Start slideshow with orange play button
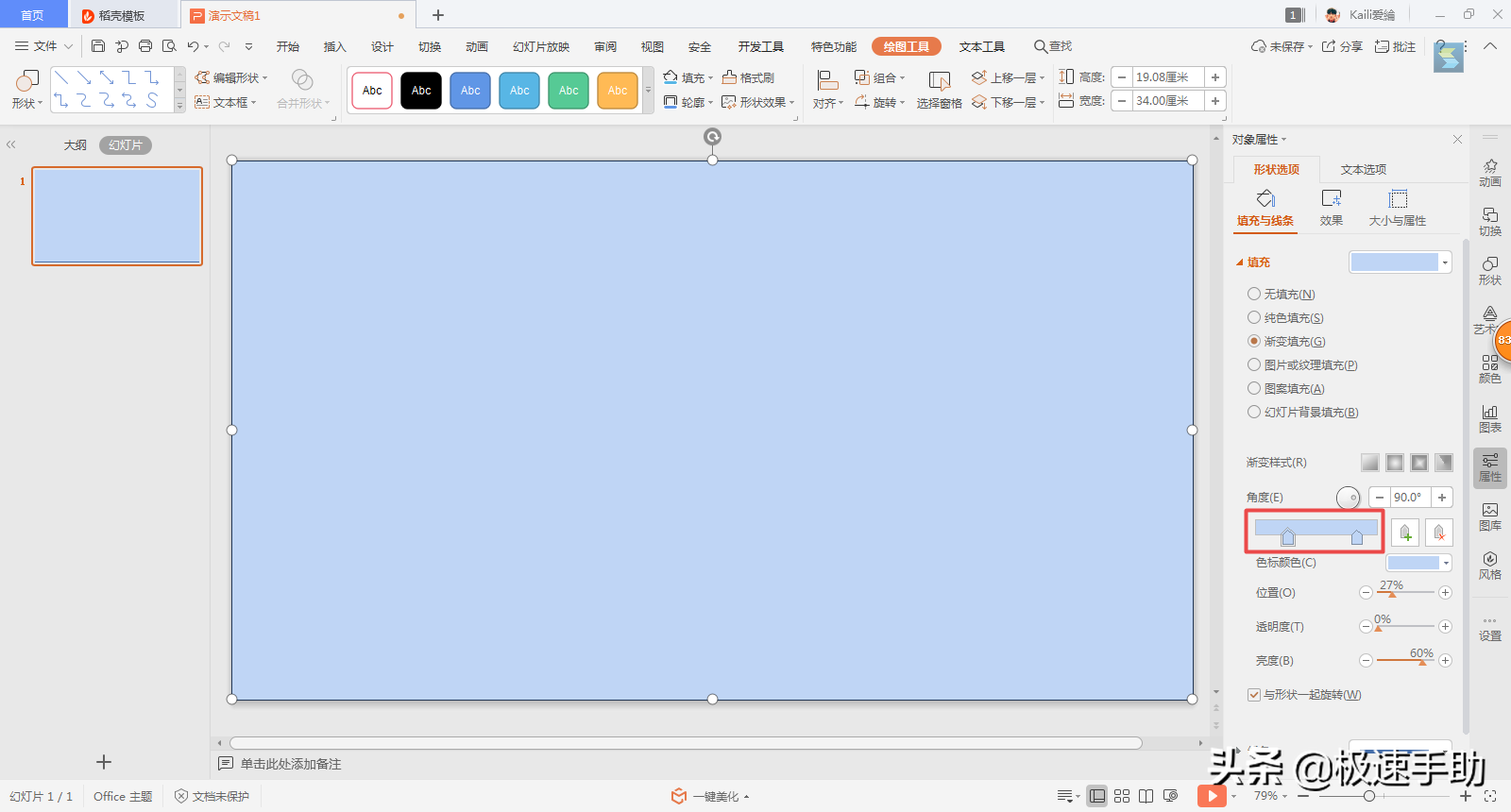 pos(1212,796)
